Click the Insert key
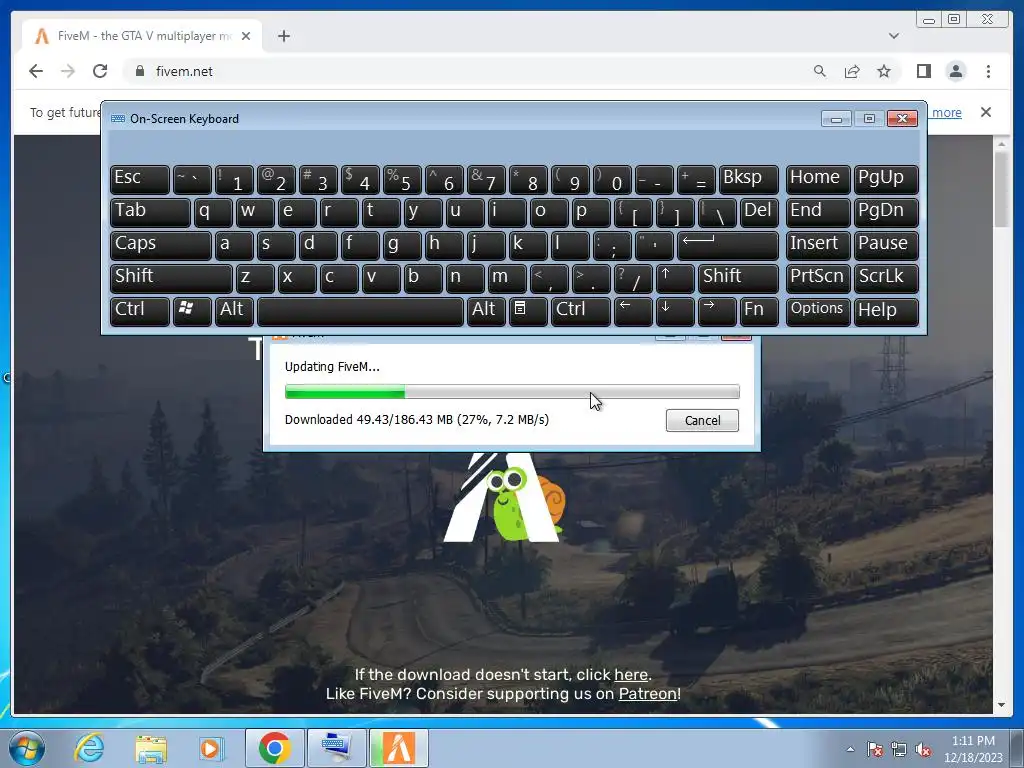Viewport: 1024px width, 768px height. tap(818, 246)
